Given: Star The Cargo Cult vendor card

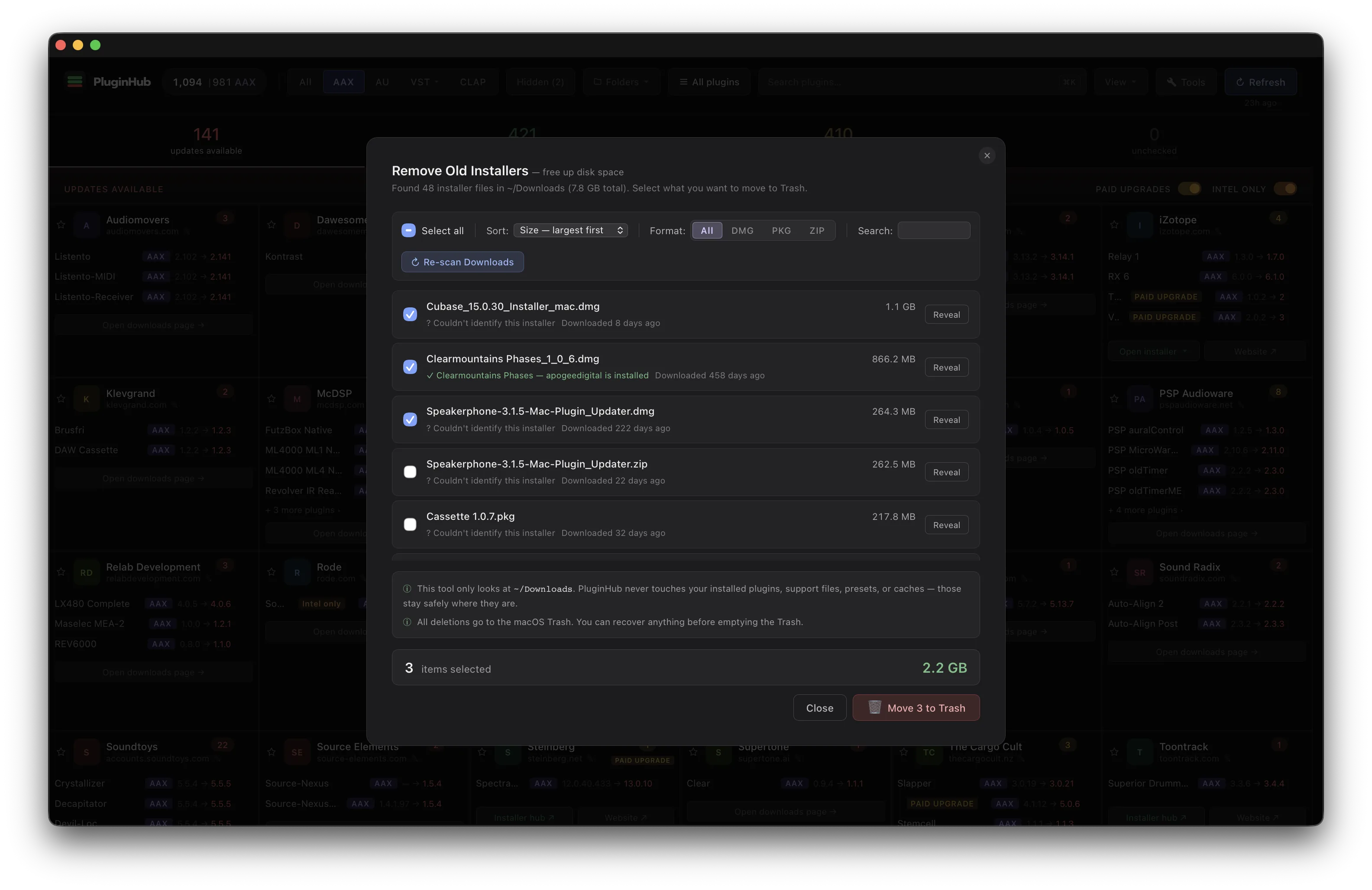Looking at the screenshot, I should pos(904,752).
